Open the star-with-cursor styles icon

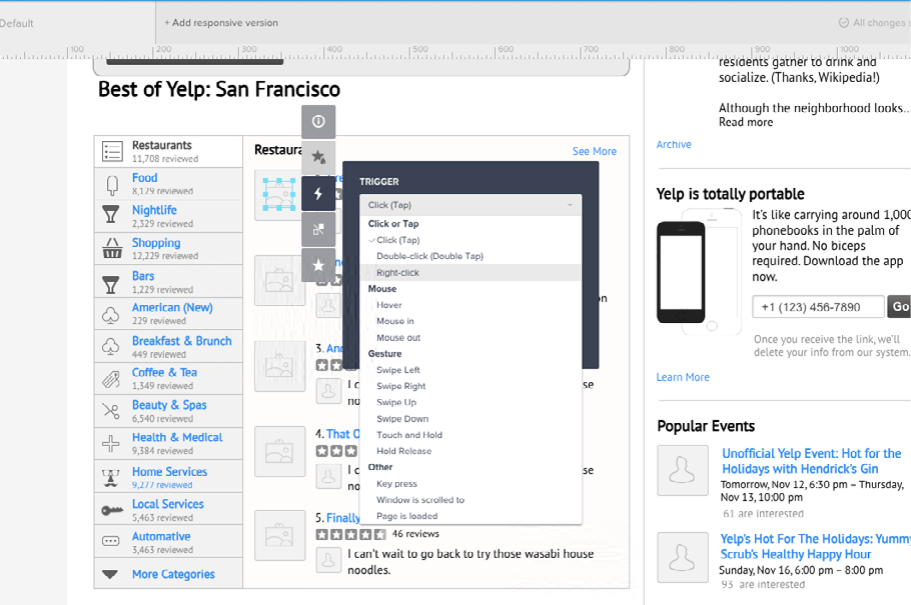[x=318, y=157]
